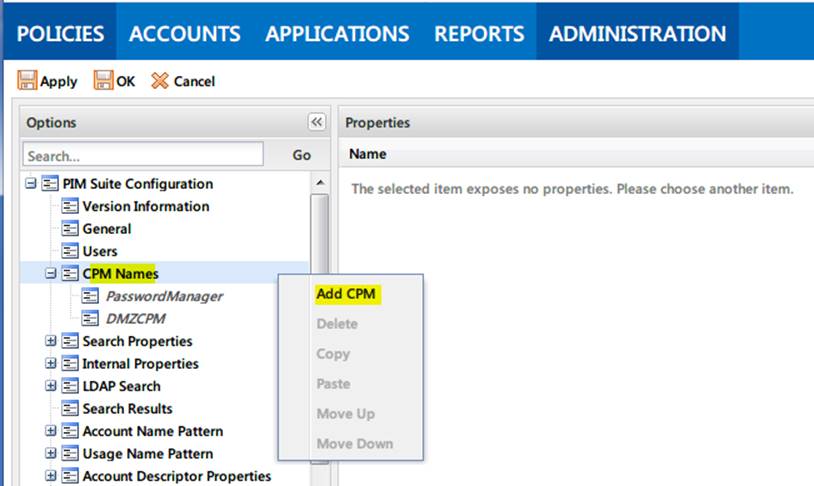Click the CPM Names node icon
814x486 pixels.
click(x=70, y=273)
